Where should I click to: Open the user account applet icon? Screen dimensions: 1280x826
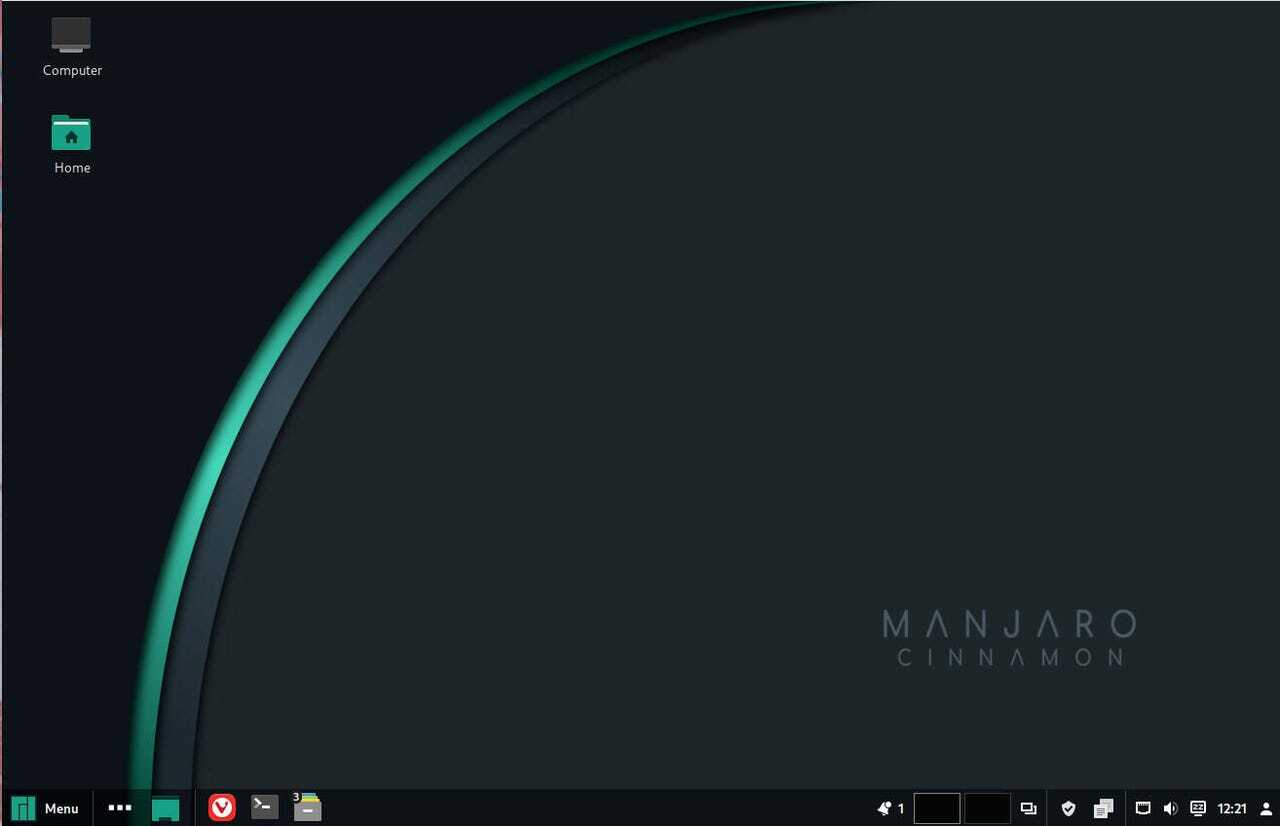[x=1266, y=808]
